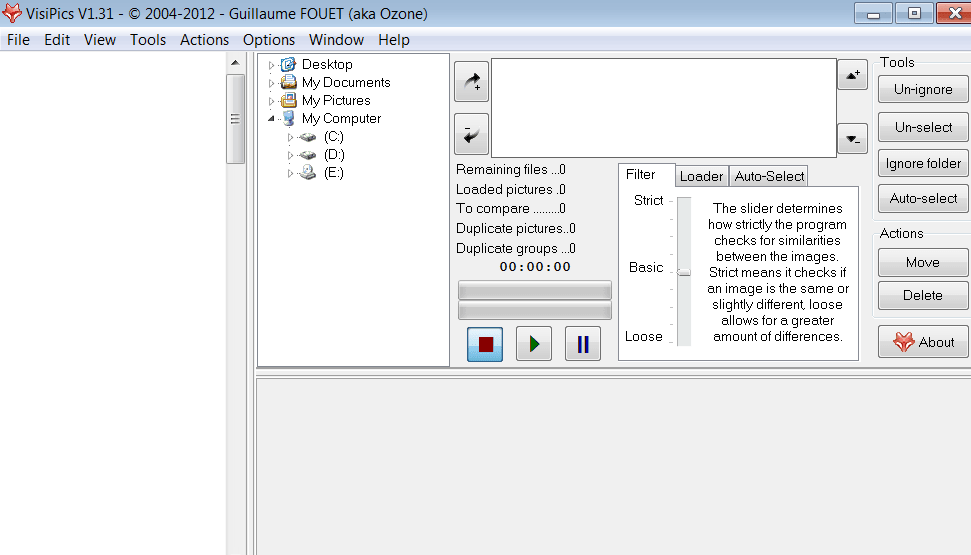This screenshot has width=971, height=555.
Task: Pause the scan with blue pause button
Action: [x=583, y=344]
